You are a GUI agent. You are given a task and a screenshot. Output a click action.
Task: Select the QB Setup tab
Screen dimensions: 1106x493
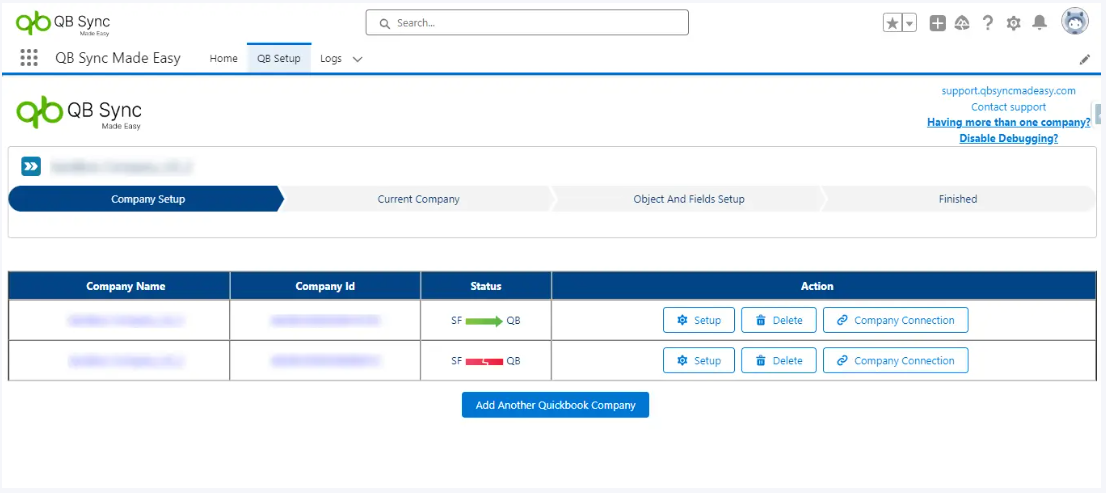point(279,59)
